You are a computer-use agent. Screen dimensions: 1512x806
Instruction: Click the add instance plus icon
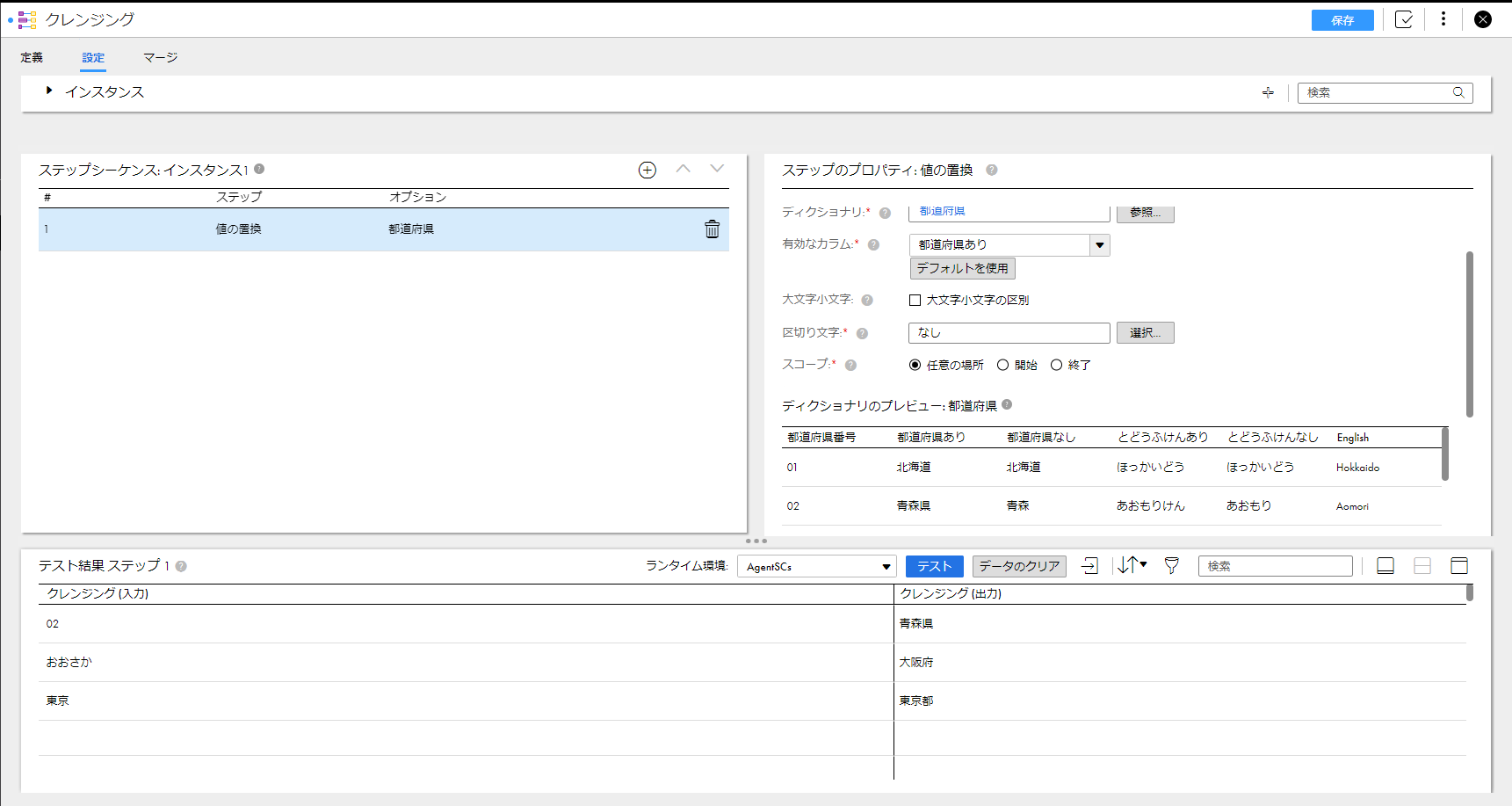coord(1268,92)
